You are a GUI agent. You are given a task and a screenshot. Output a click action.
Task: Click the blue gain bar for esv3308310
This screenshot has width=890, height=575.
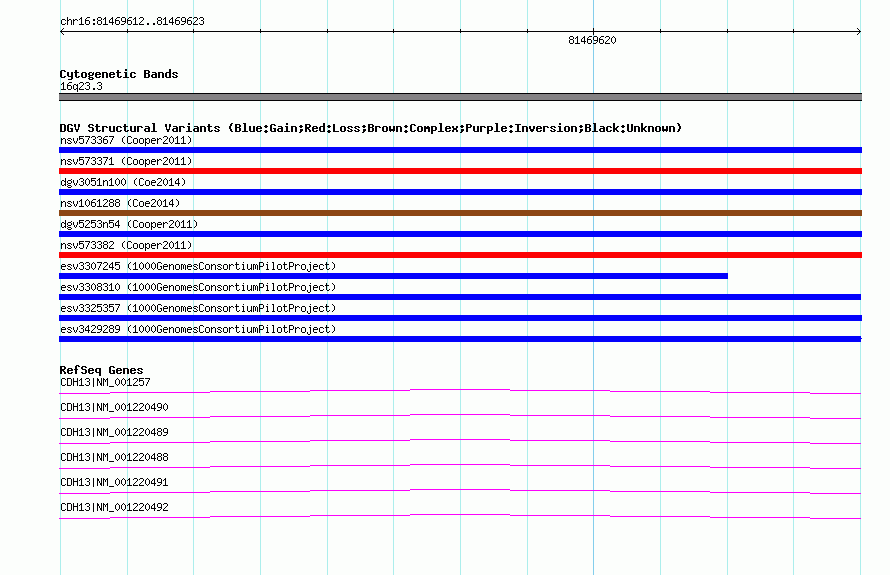[460, 297]
